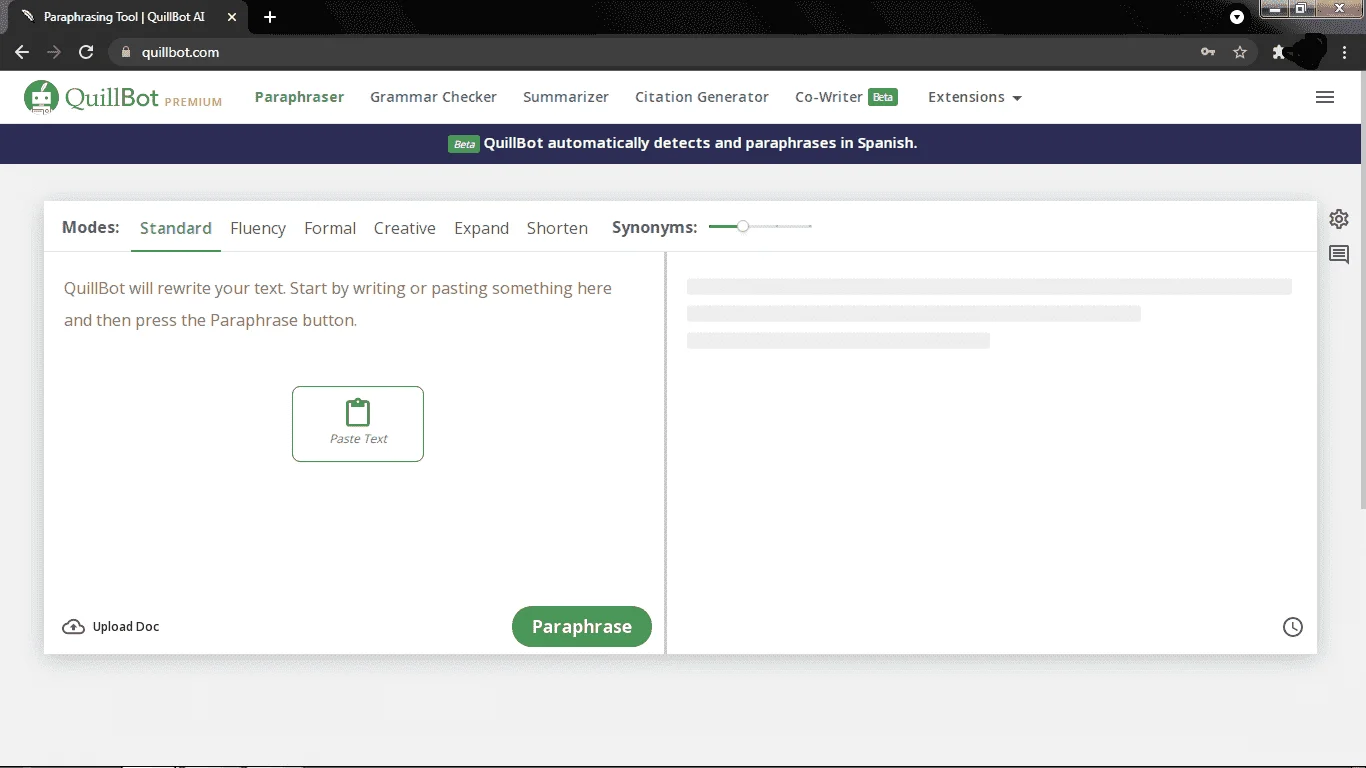The height and width of the screenshot is (768, 1366).
Task: Open browser extensions puzzle icon
Action: (1278, 52)
